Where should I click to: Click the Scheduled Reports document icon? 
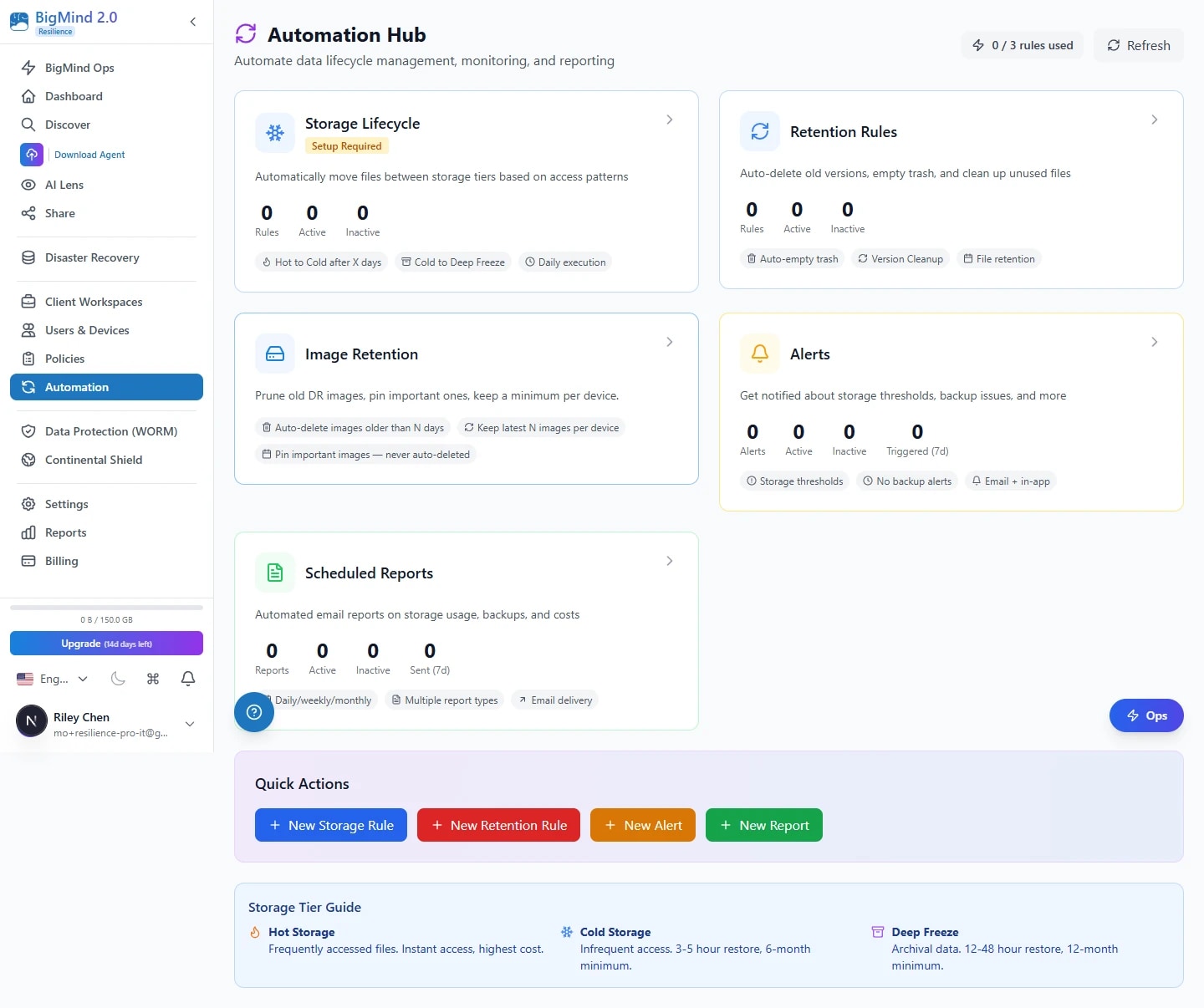click(275, 573)
